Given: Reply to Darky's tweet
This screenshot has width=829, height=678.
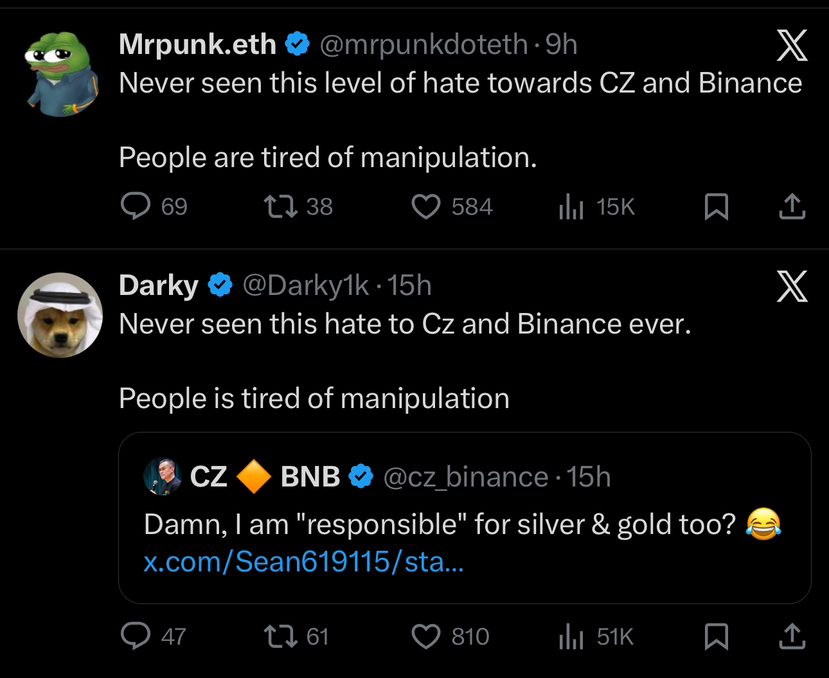Looking at the screenshot, I should point(136,636).
